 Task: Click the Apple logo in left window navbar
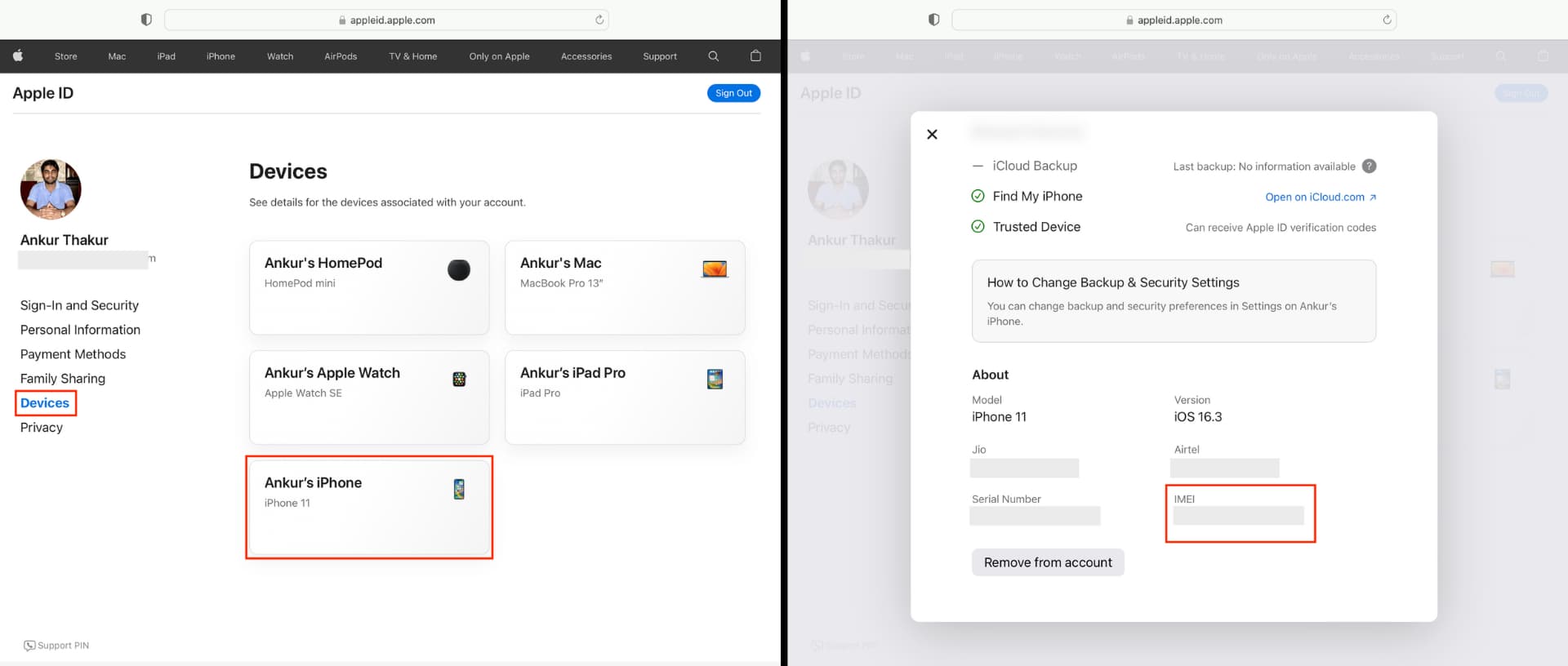coord(18,55)
